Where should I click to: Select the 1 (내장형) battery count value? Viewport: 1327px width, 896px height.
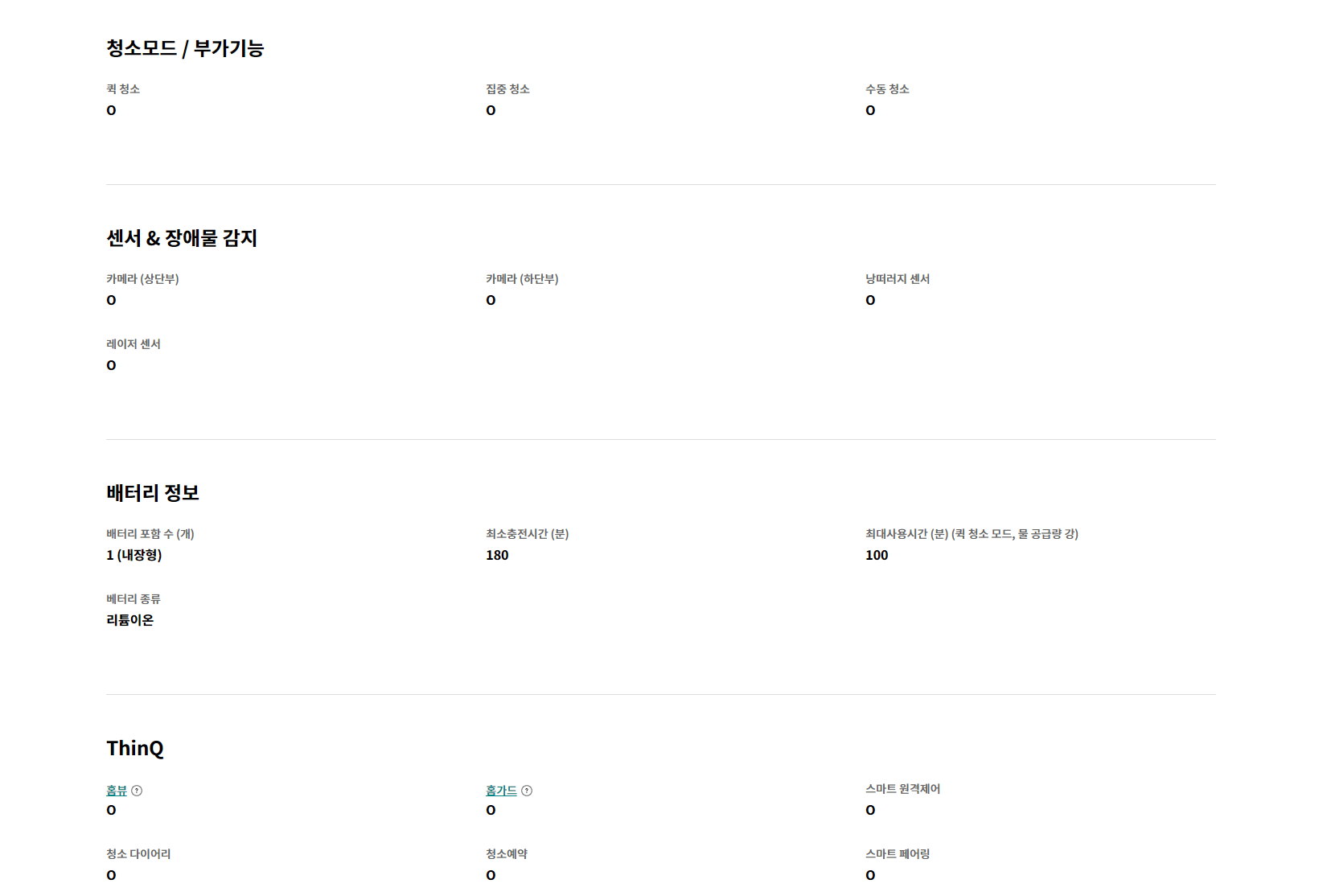134,555
